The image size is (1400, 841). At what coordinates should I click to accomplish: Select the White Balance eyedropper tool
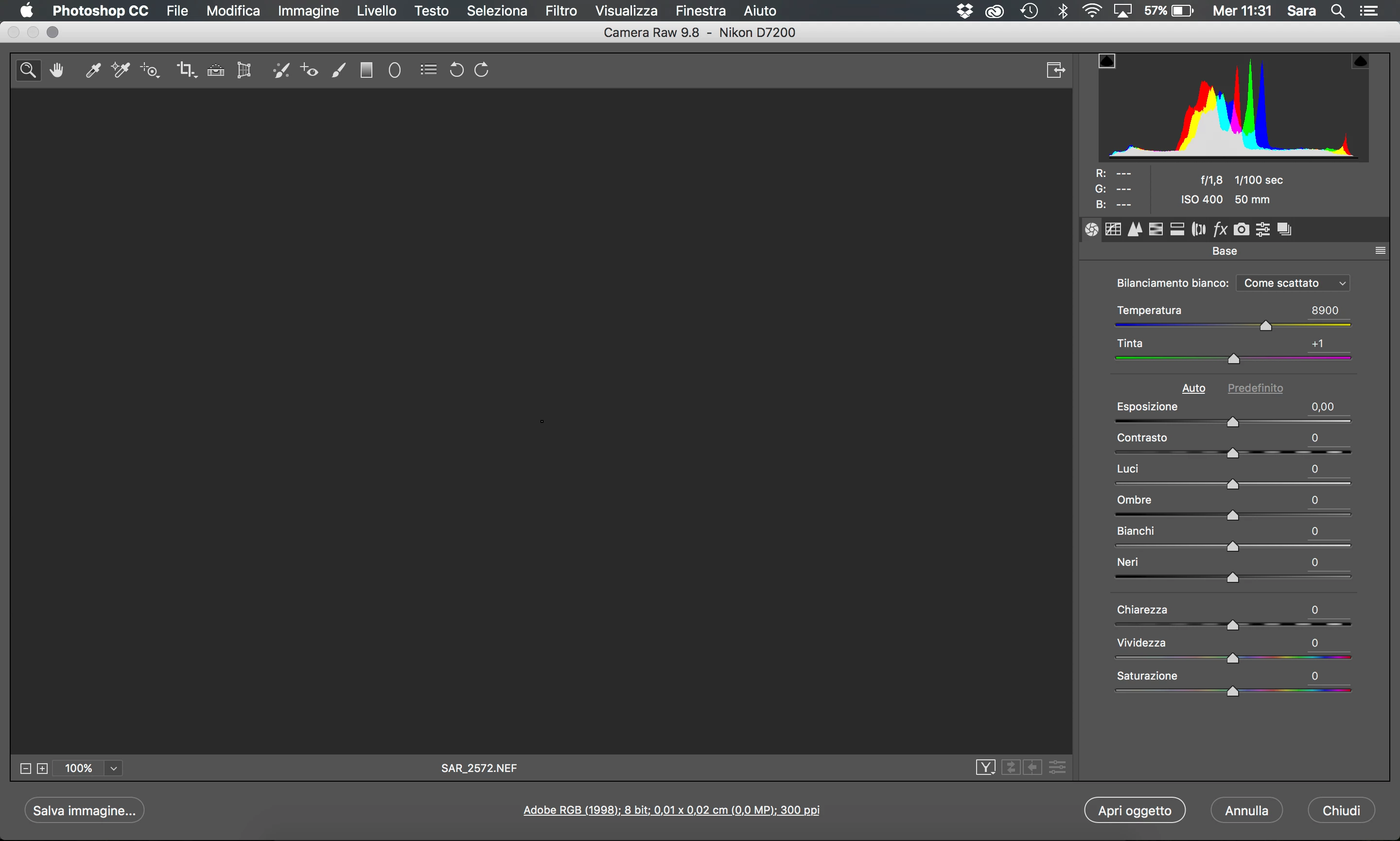[x=93, y=70]
